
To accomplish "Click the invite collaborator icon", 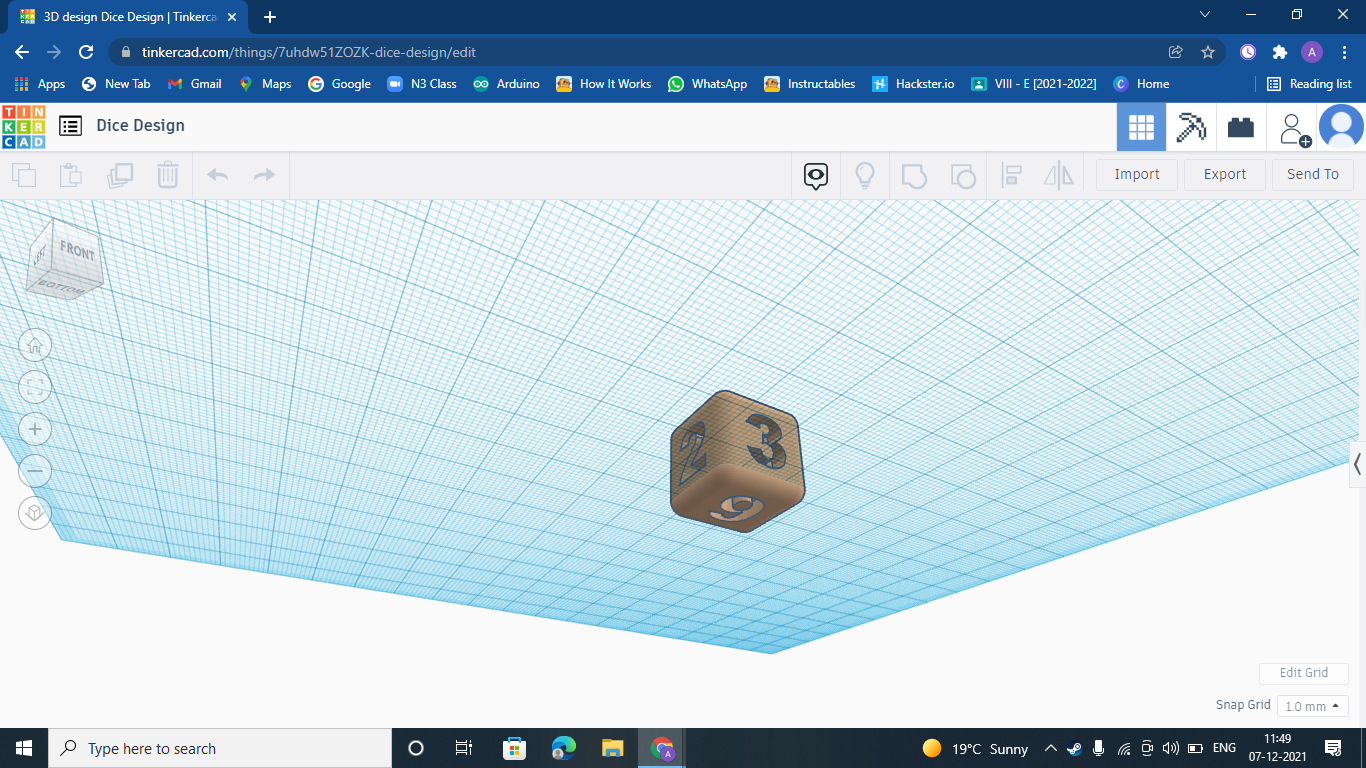I will (x=1294, y=128).
